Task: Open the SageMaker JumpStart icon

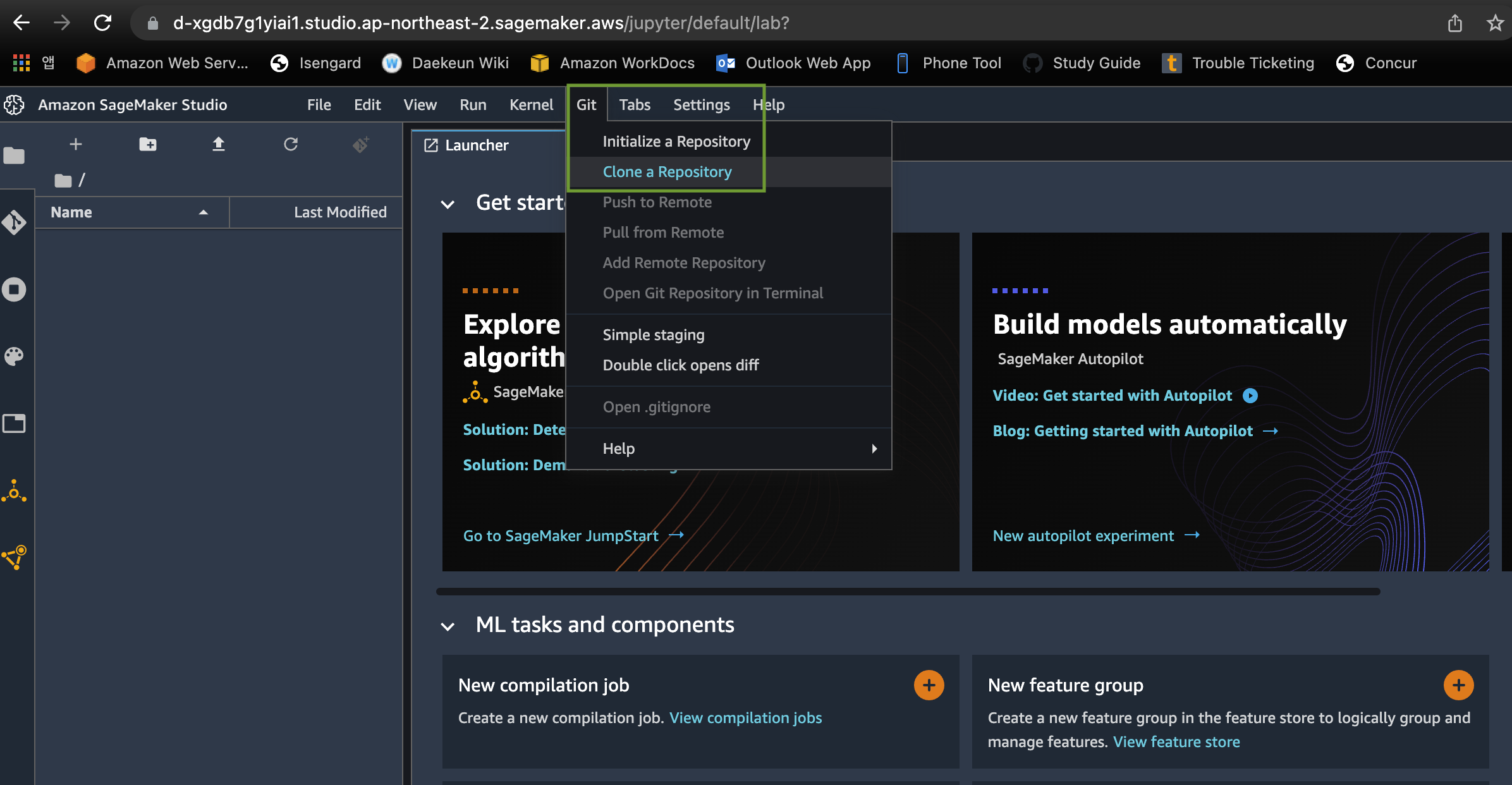Action: coord(15,491)
